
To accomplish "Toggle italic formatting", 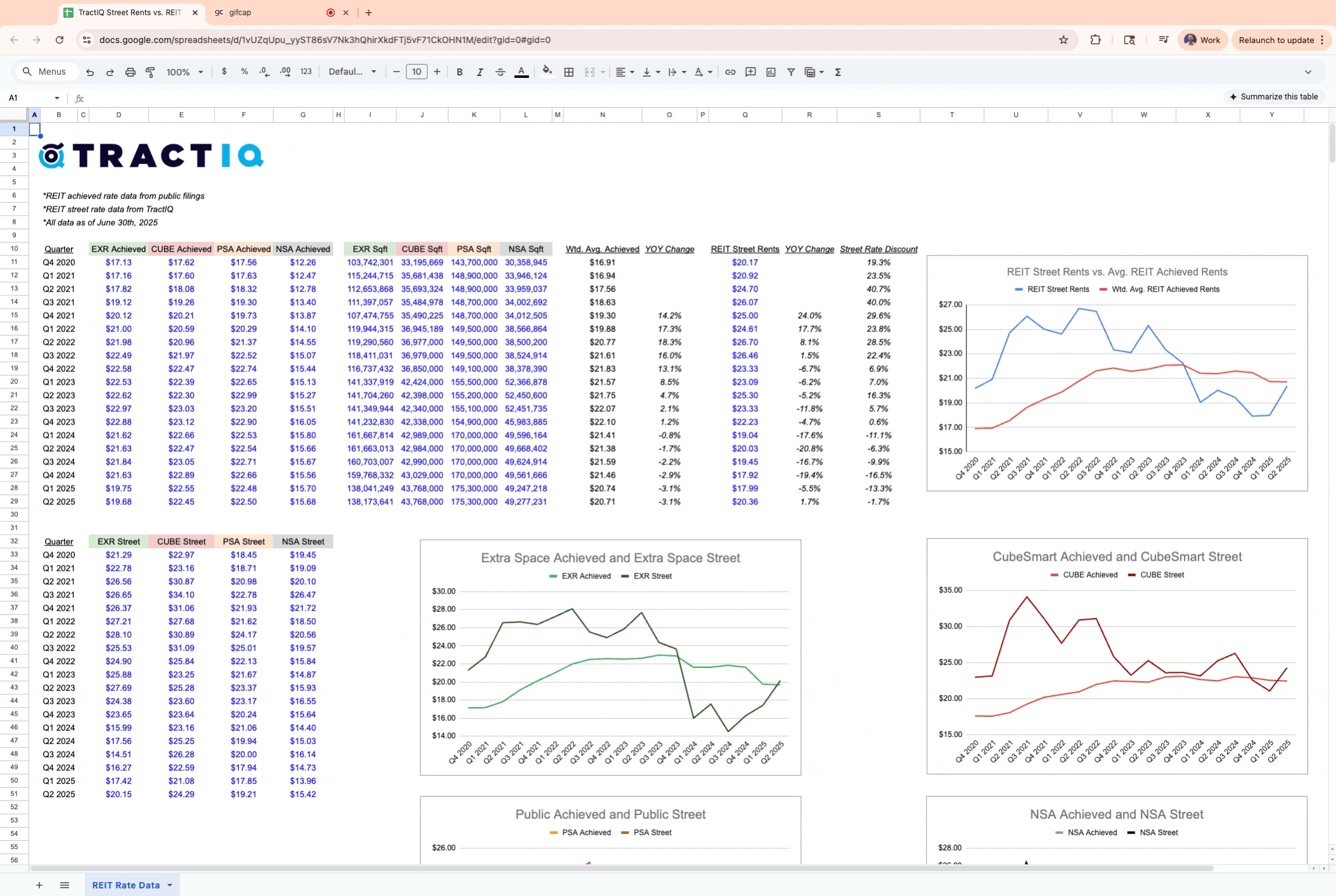I will click(480, 72).
